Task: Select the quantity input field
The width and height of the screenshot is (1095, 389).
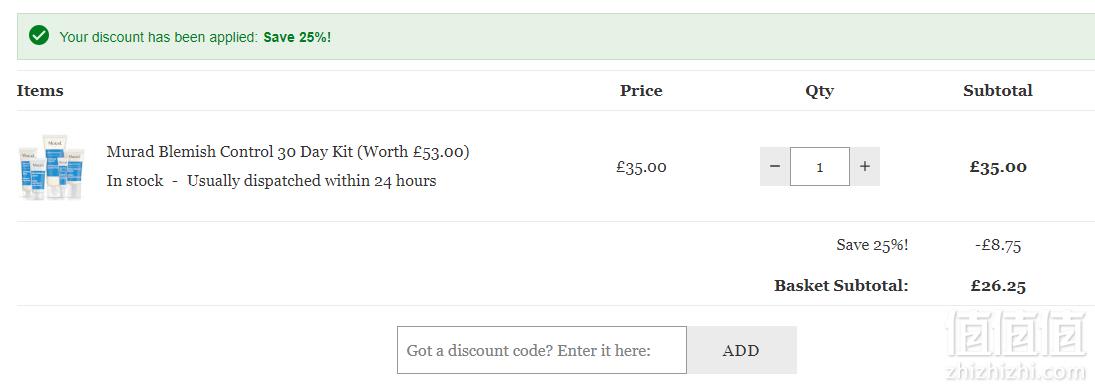Action: (x=820, y=166)
